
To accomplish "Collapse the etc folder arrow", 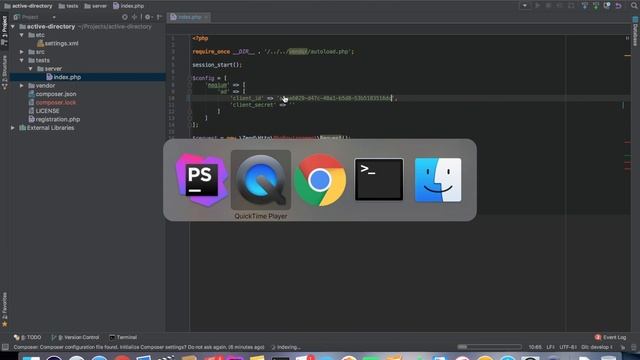I will tap(22, 35).
